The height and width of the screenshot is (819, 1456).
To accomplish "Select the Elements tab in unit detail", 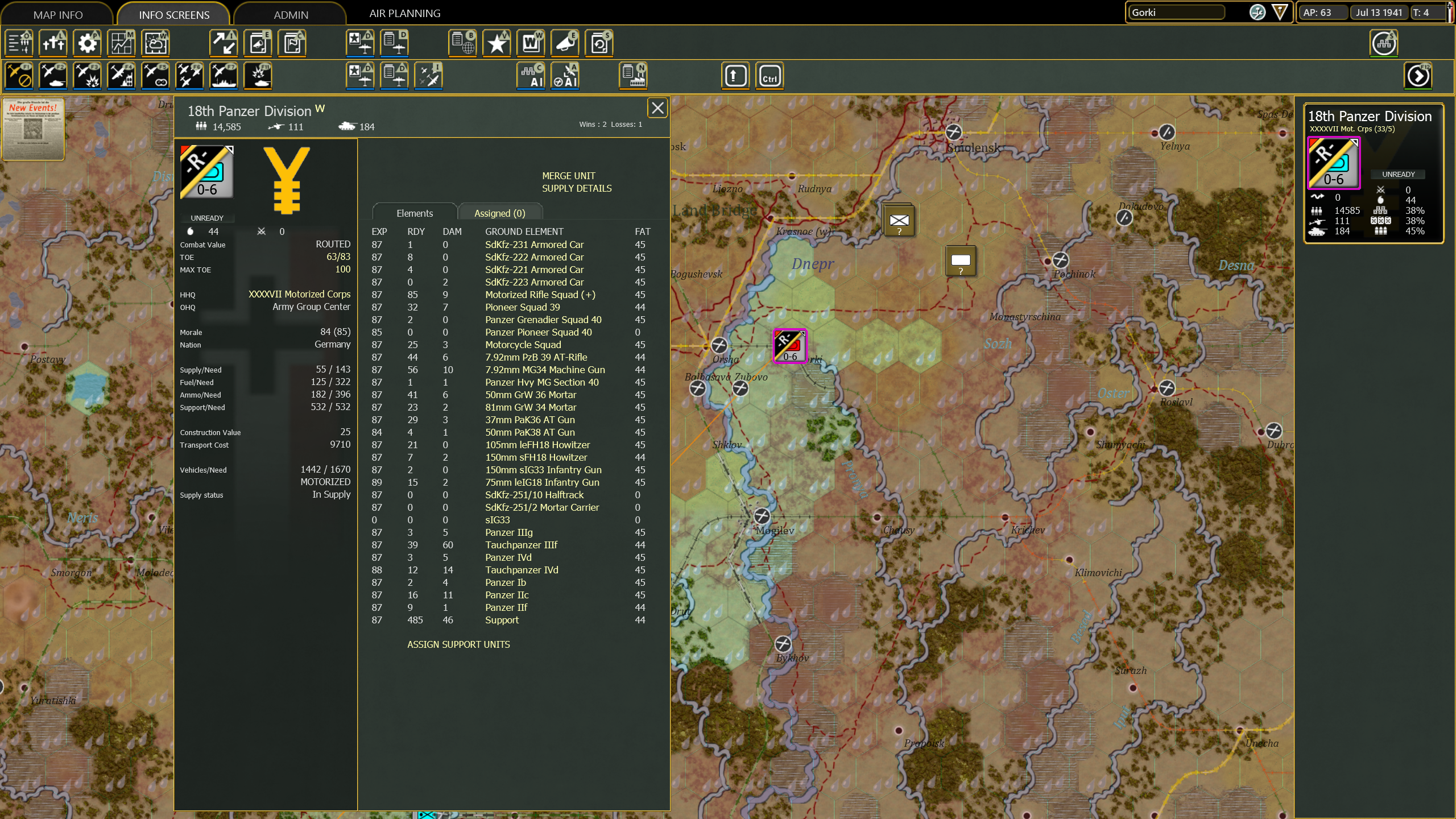I will (415, 213).
